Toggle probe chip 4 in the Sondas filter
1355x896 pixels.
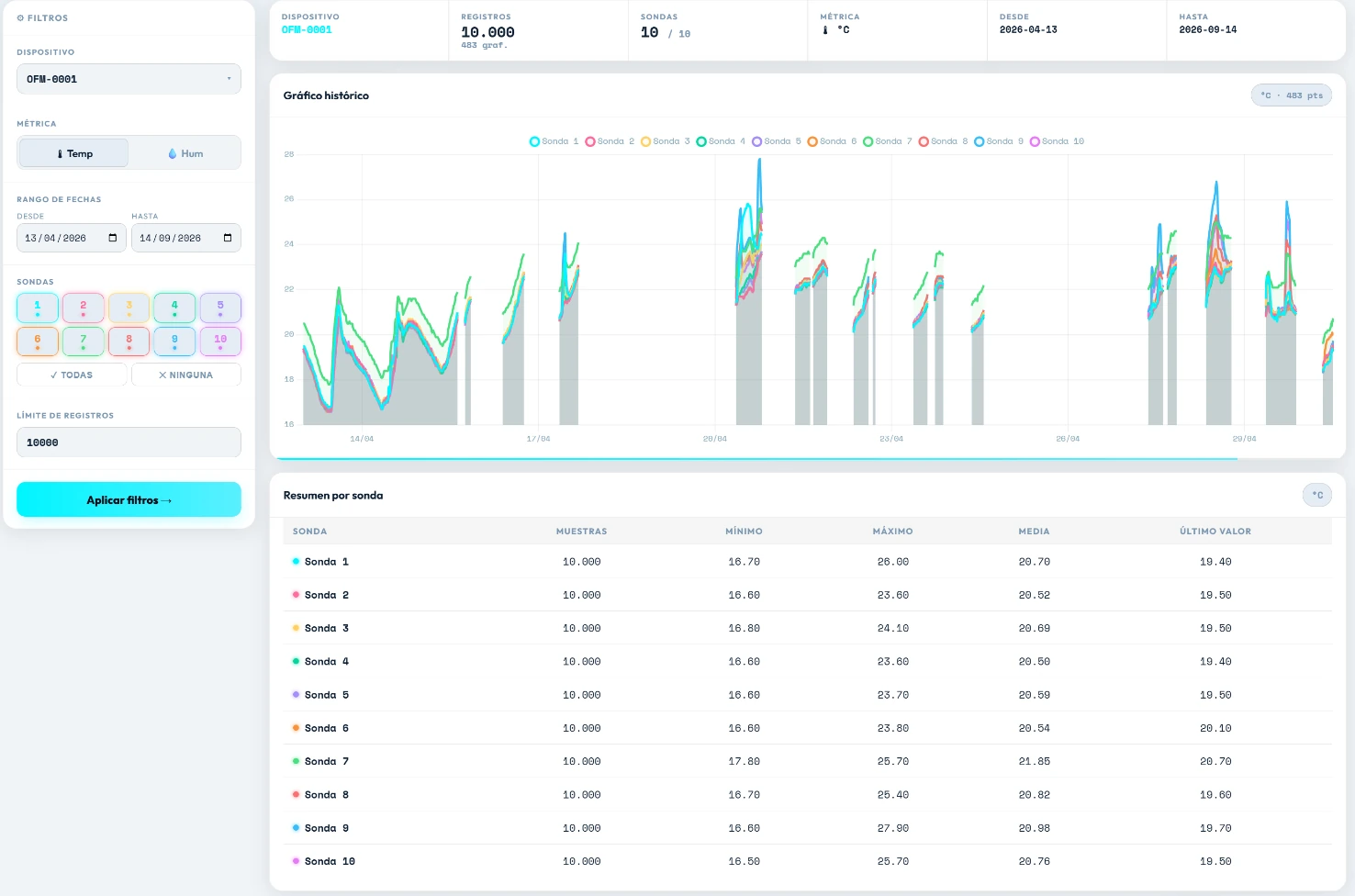pyautogui.click(x=174, y=308)
